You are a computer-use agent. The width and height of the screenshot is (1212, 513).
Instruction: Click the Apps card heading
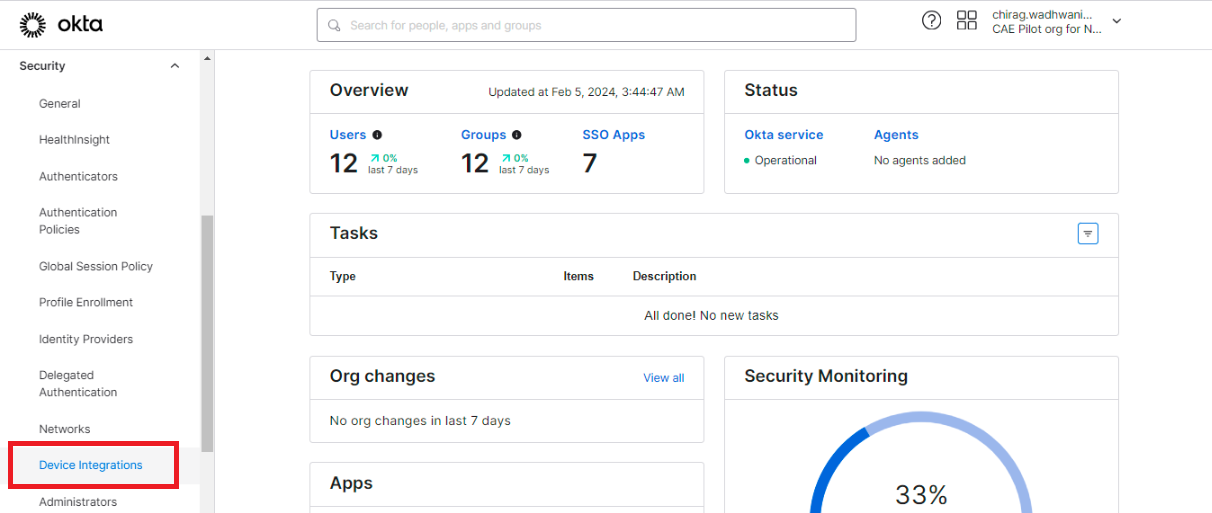coord(351,483)
